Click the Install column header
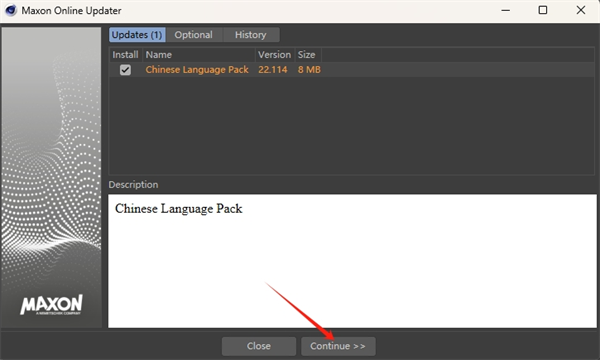This screenshot has height=360, width=600. coord(126,55)
